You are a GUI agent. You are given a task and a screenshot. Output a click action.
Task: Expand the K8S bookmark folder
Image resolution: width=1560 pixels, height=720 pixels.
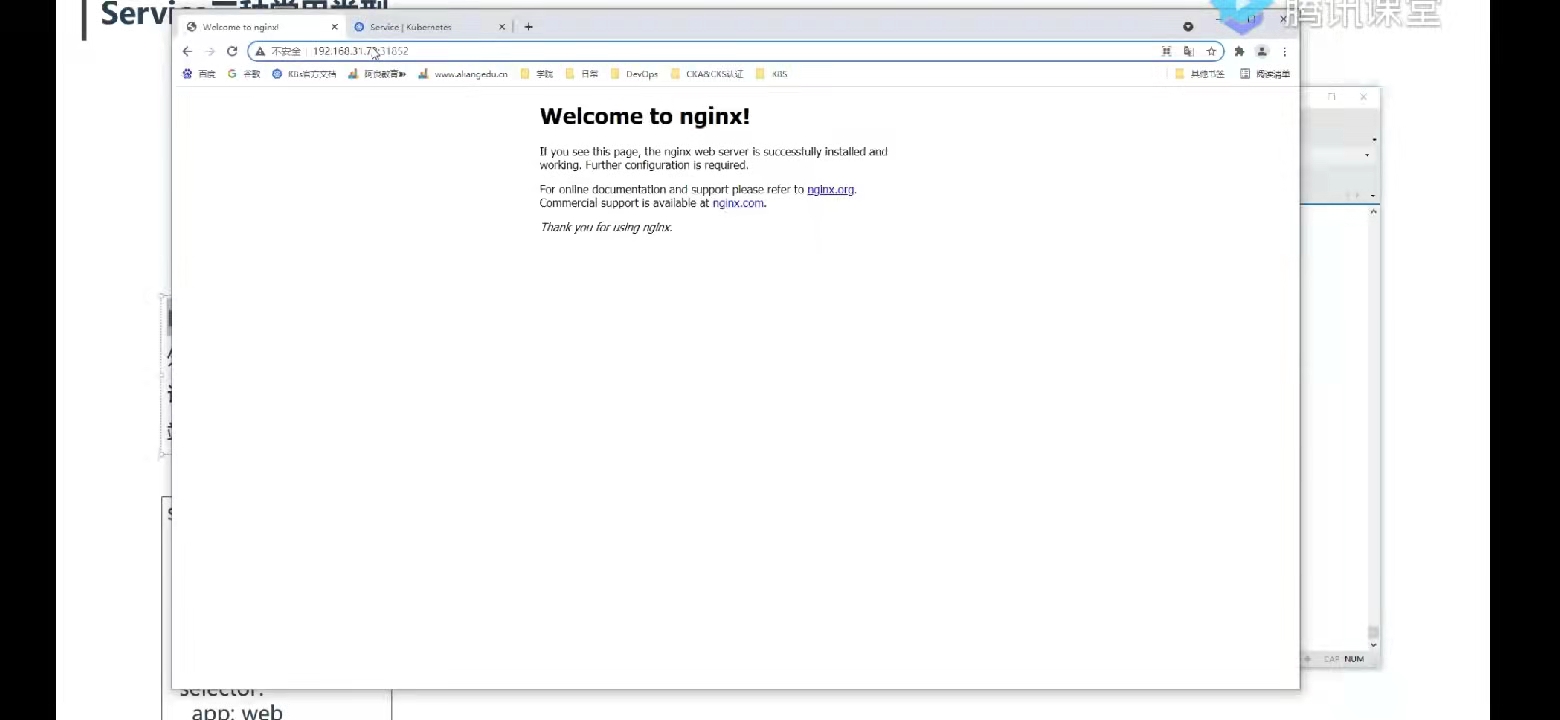(772, 74)
